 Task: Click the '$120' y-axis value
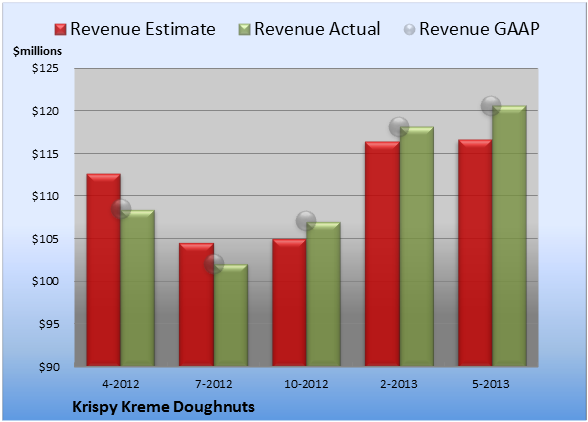(45, 111)
